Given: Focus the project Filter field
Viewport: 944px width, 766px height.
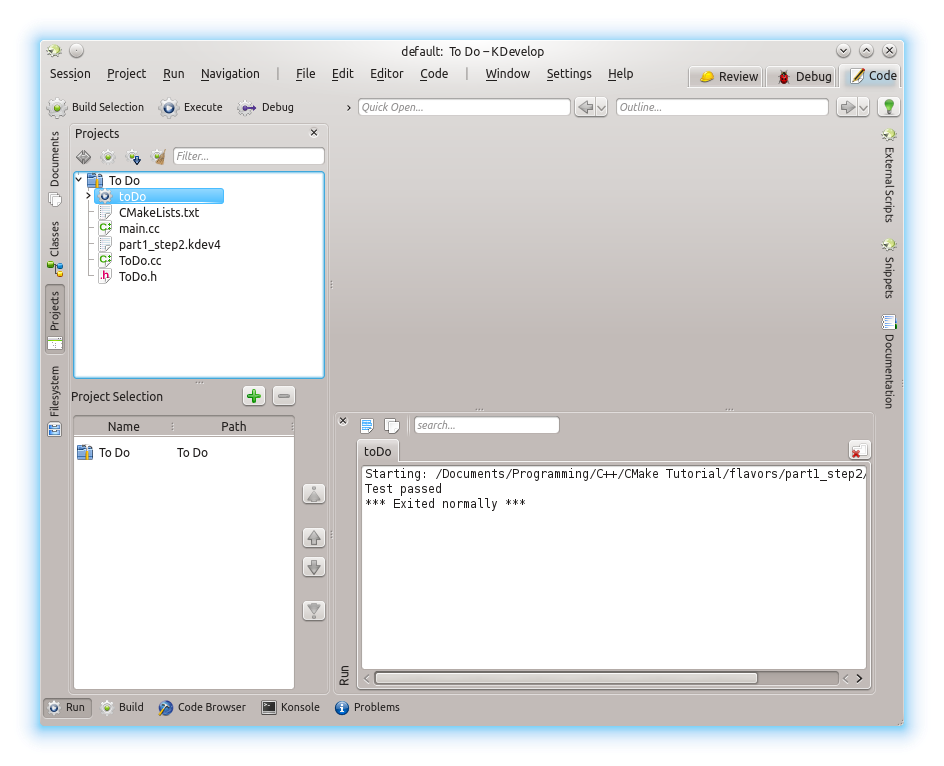Looking at the screenshot, I should (249, 156).
